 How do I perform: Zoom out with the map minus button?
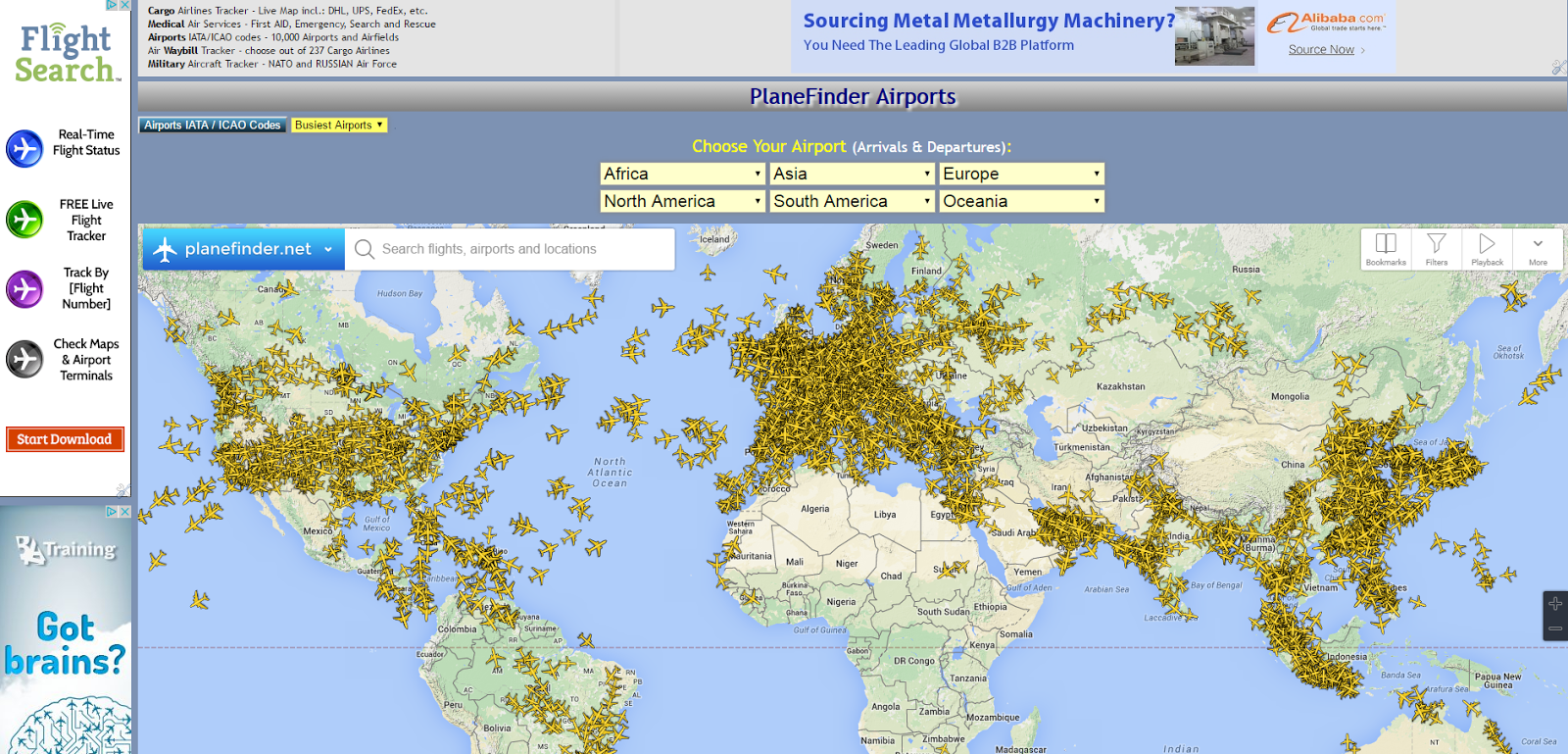pos(1555,628)
